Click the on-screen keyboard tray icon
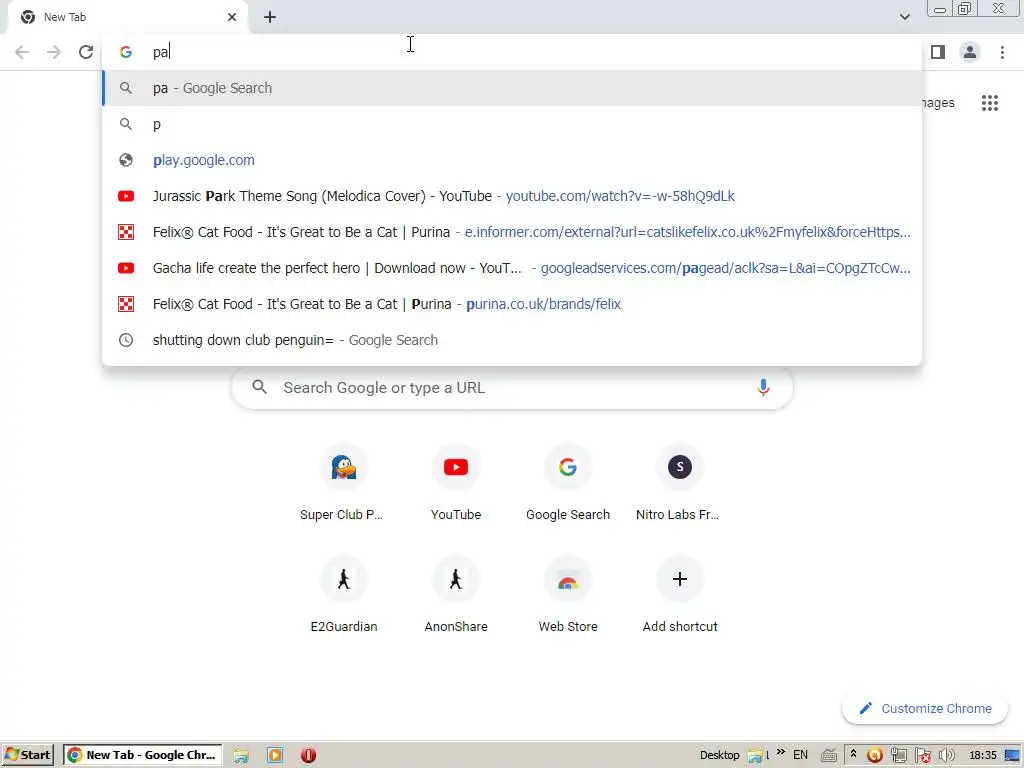The width and height of the screenshot is (1024, 768). (829, 756)
